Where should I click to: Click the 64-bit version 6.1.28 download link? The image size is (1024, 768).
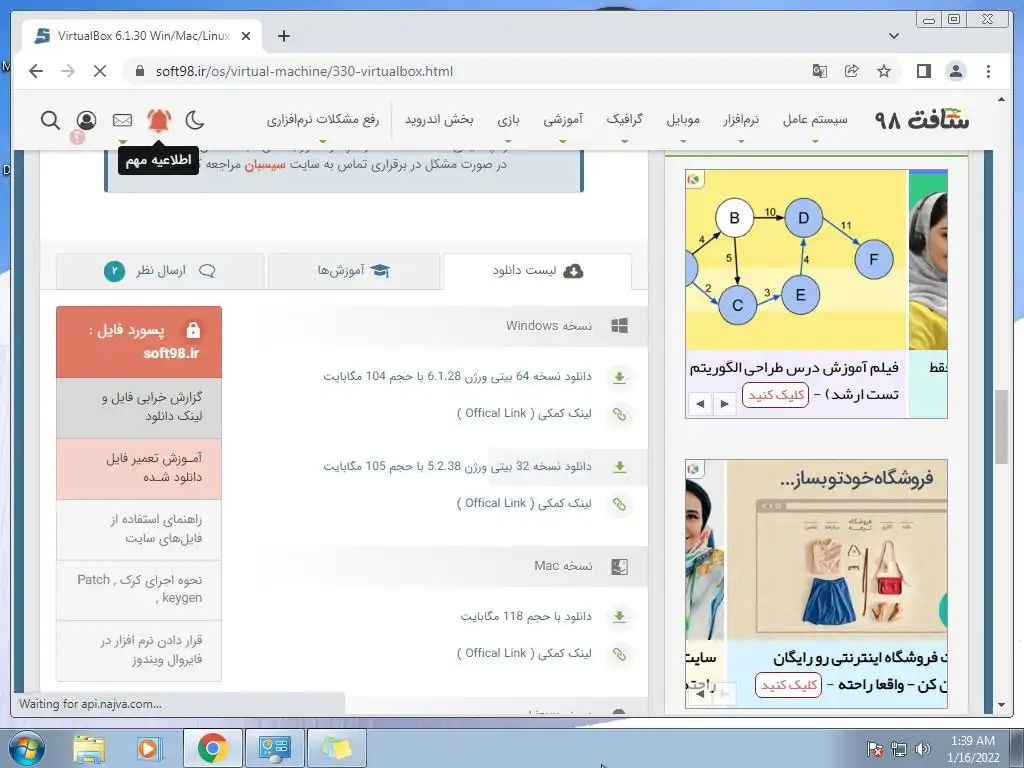(x=457, y=377)
